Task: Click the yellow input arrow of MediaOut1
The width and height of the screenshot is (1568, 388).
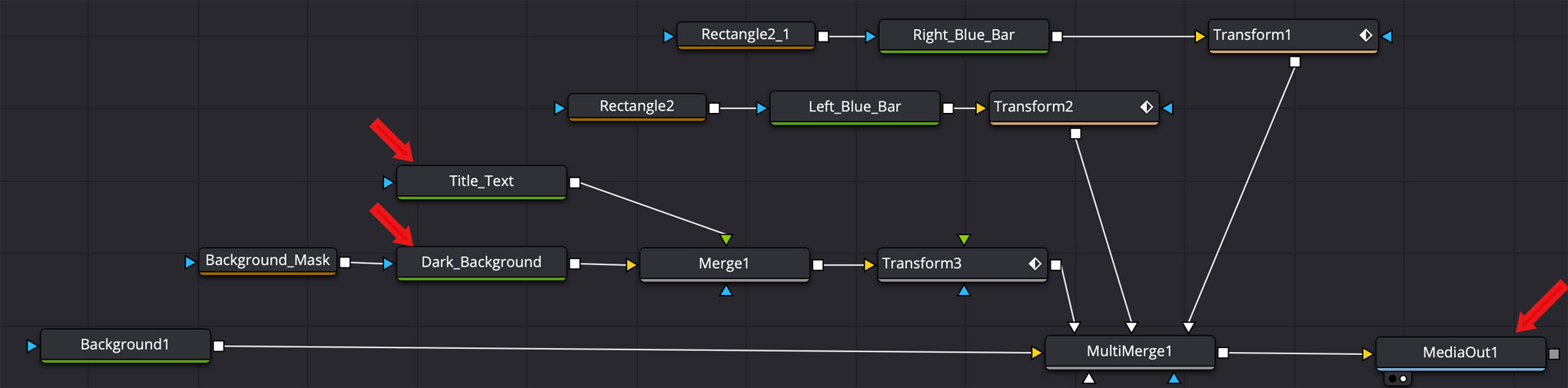Action: tap(1367, 354)
